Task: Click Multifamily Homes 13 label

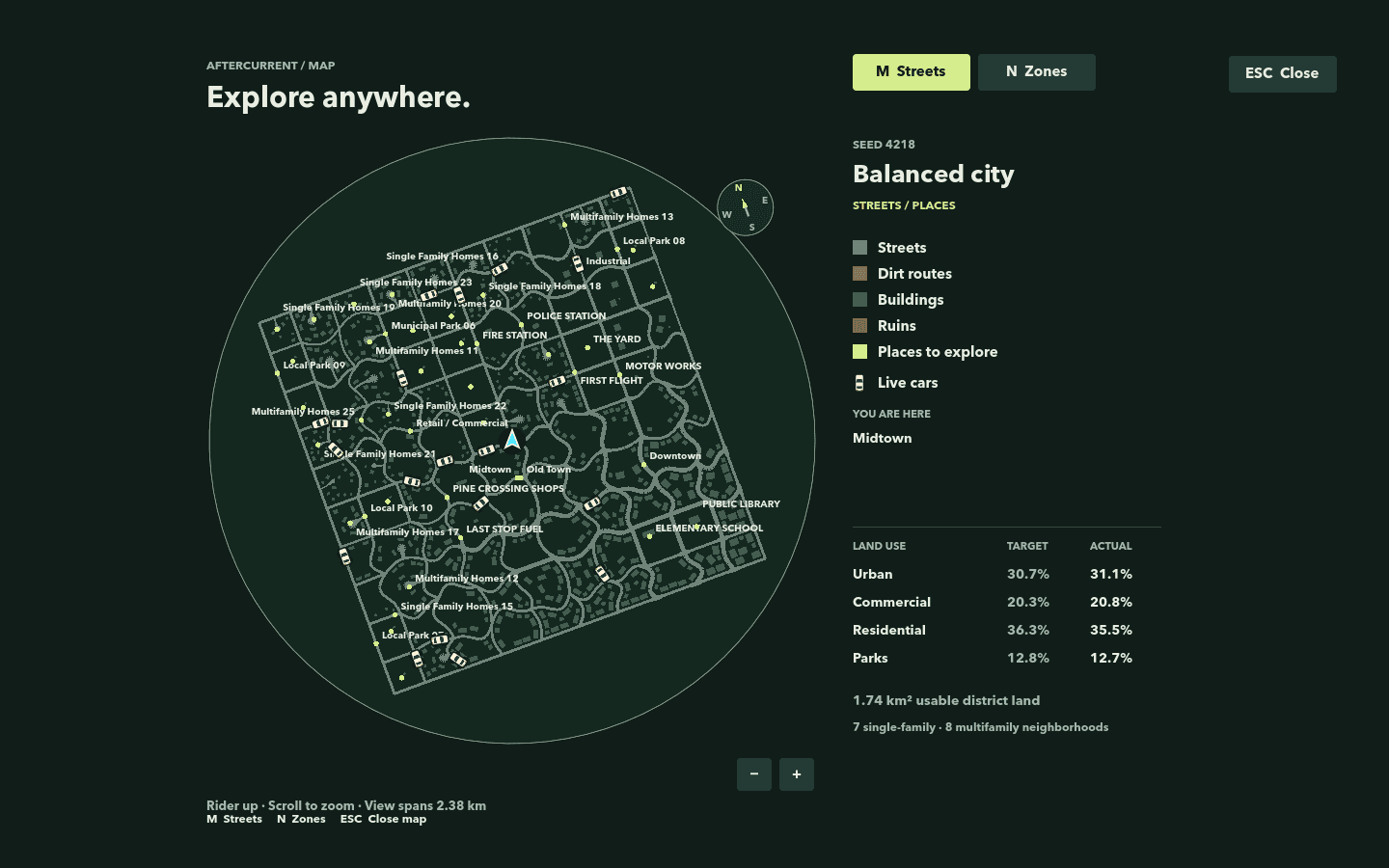Action: 622,217
